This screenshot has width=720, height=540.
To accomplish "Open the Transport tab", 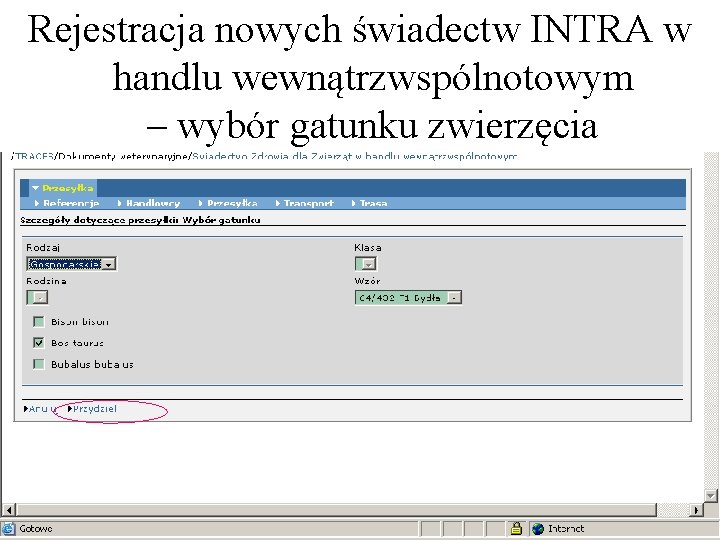I will [305, 203].
